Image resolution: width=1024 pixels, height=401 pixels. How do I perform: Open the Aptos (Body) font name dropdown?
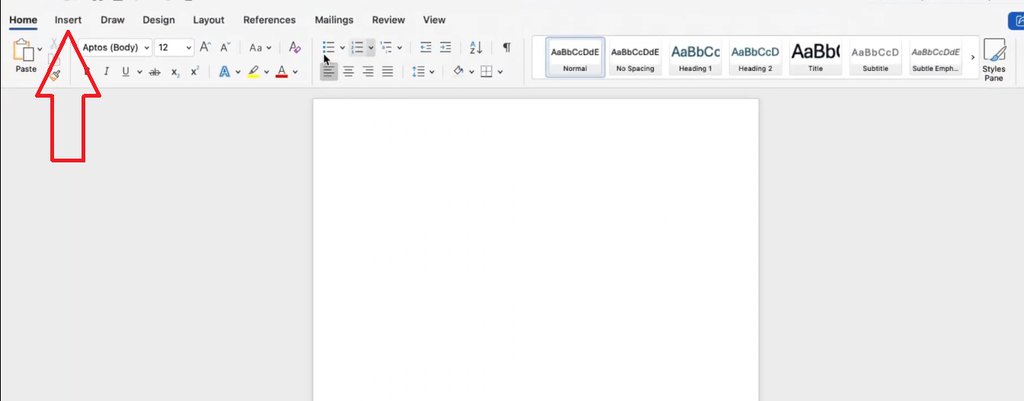146,48
